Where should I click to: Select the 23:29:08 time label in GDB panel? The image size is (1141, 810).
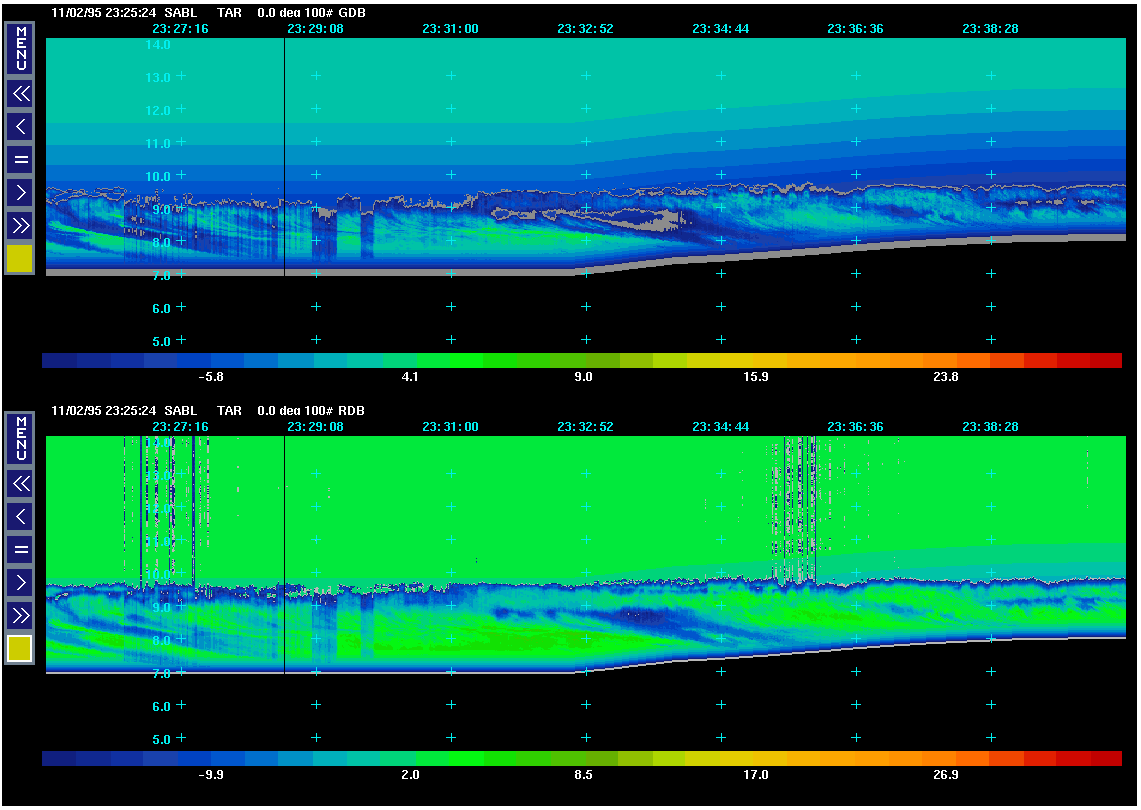pyautogui.click(x=315, y=29)
